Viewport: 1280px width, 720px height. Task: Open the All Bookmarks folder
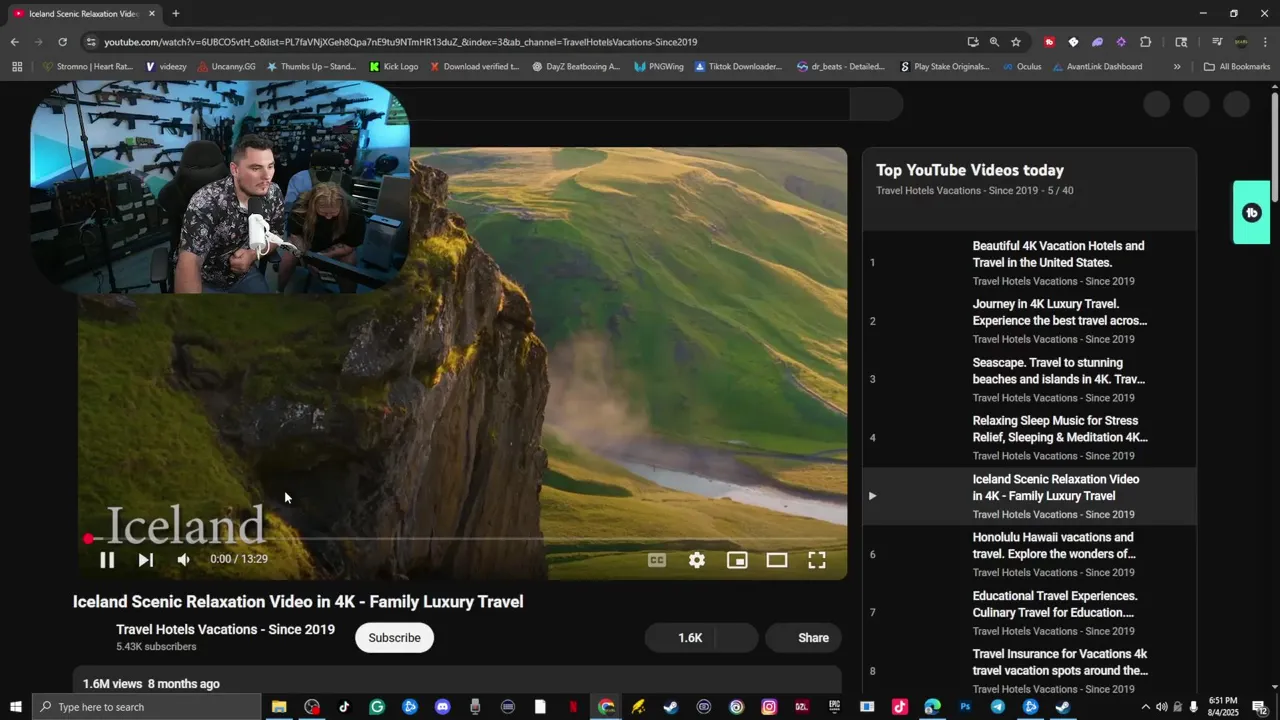pyautogui.click(x=1237, y=67)
